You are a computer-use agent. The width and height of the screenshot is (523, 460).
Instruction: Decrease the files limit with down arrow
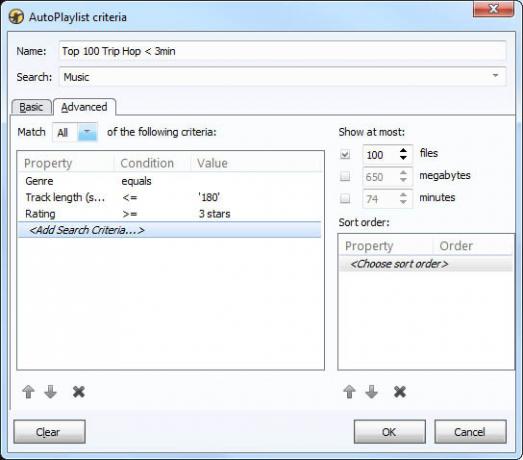pyautogui.click(x=403, y=158)
